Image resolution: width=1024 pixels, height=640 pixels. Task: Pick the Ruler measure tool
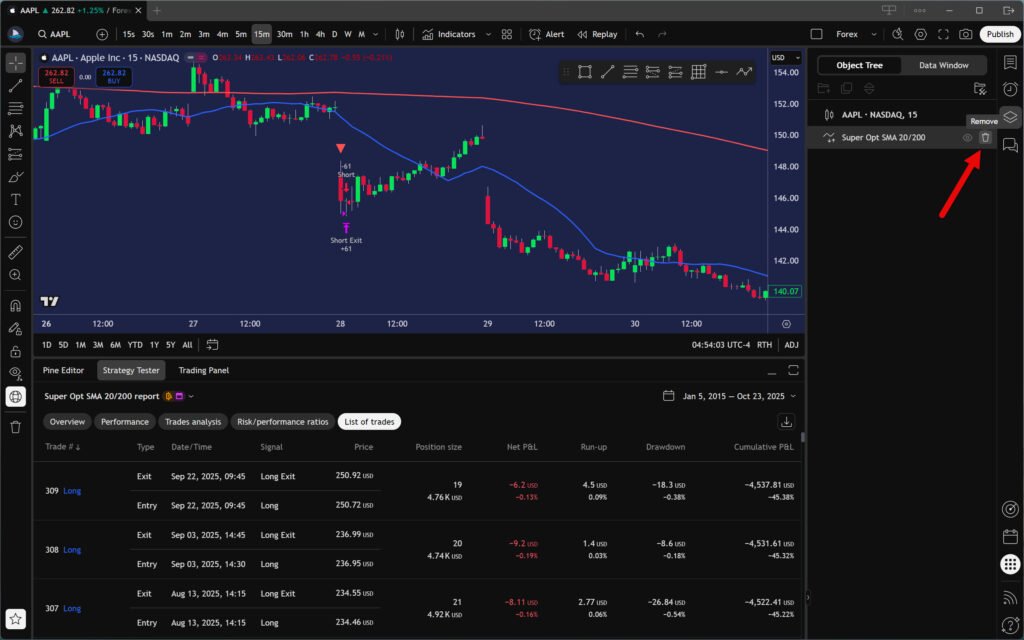coord(15,251)
